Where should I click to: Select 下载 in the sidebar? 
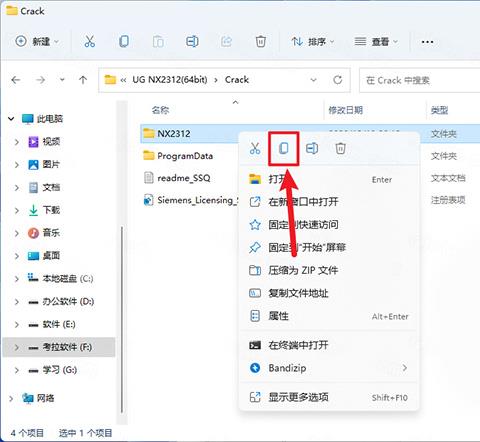tap(44, 210)
